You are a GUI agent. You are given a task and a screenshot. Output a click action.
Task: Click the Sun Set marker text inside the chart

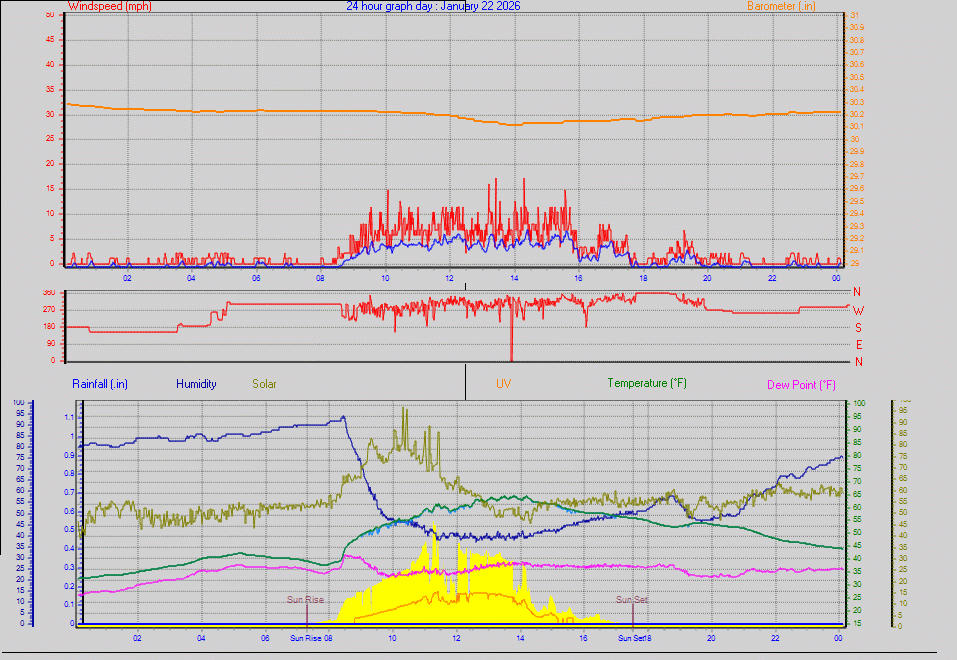[632, 600]
